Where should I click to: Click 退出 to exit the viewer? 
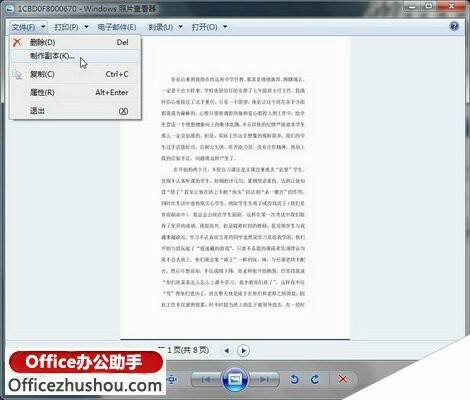(75, 111)
